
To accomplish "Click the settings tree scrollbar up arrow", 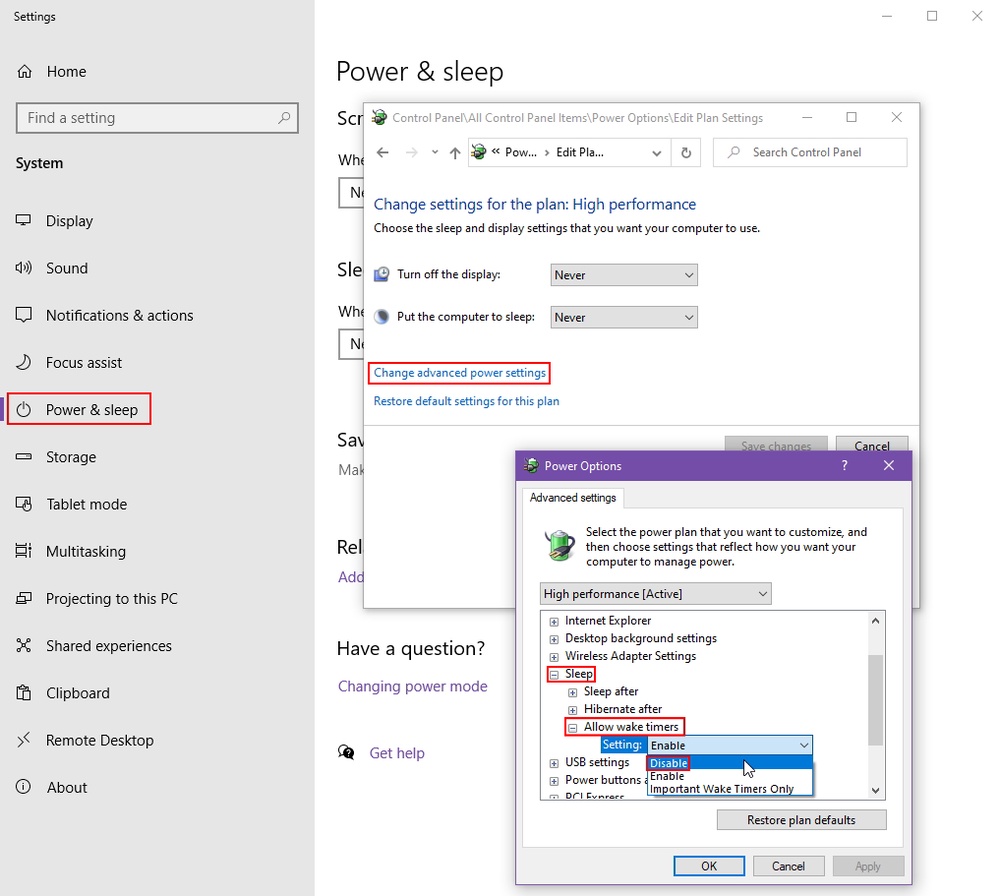I will coord(876,621).
